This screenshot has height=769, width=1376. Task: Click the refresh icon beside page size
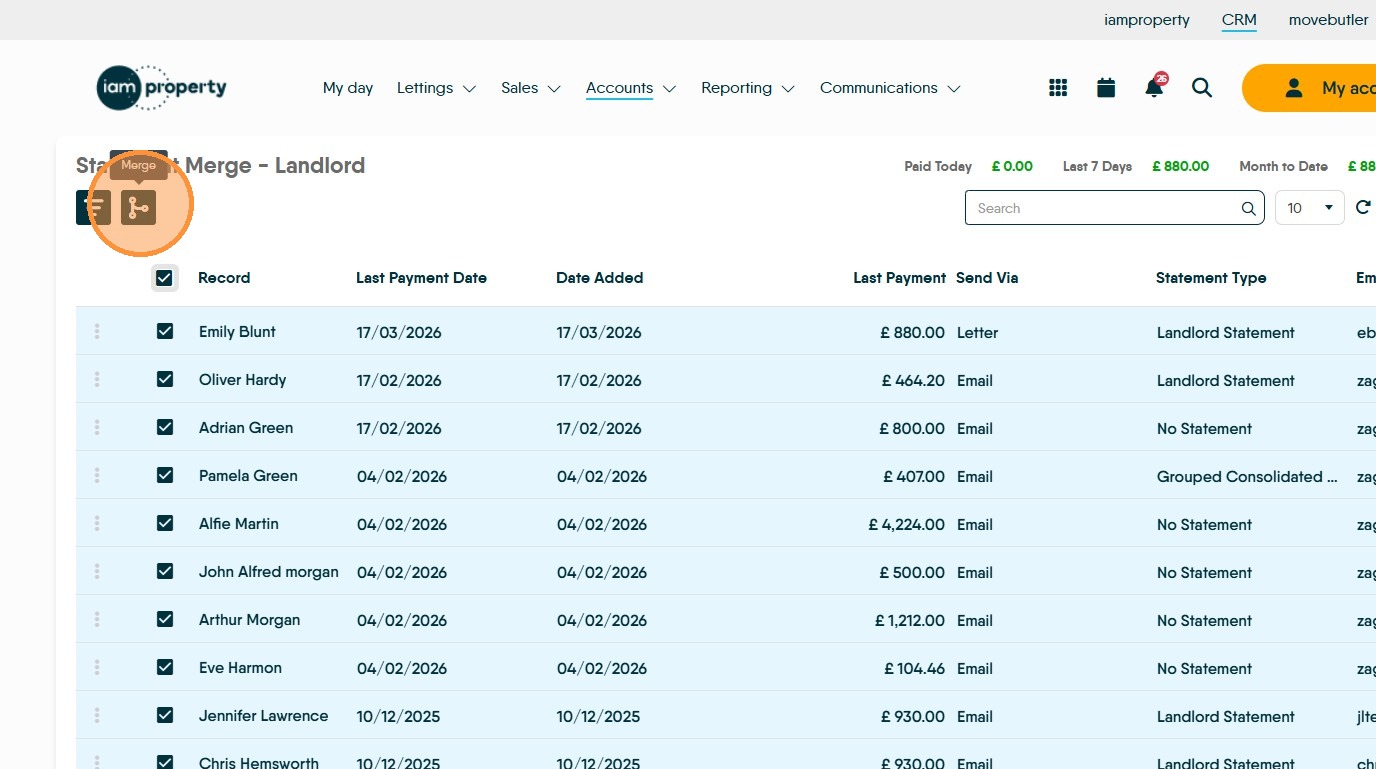coord(1363,208)
